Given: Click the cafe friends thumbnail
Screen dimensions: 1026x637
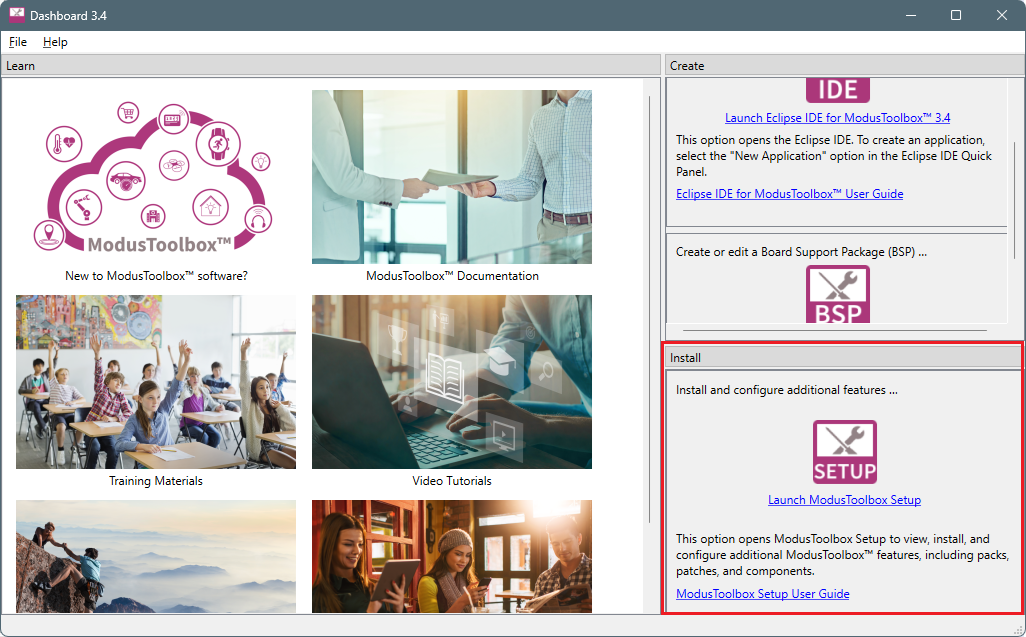Looking at the screenshot, I should (451, 557).
